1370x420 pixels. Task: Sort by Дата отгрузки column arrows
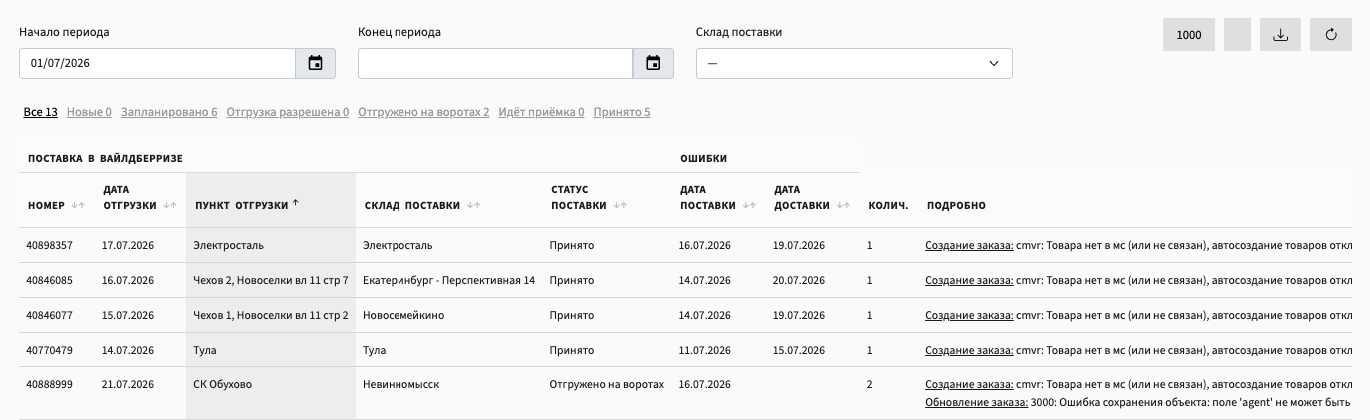(169, 206)
